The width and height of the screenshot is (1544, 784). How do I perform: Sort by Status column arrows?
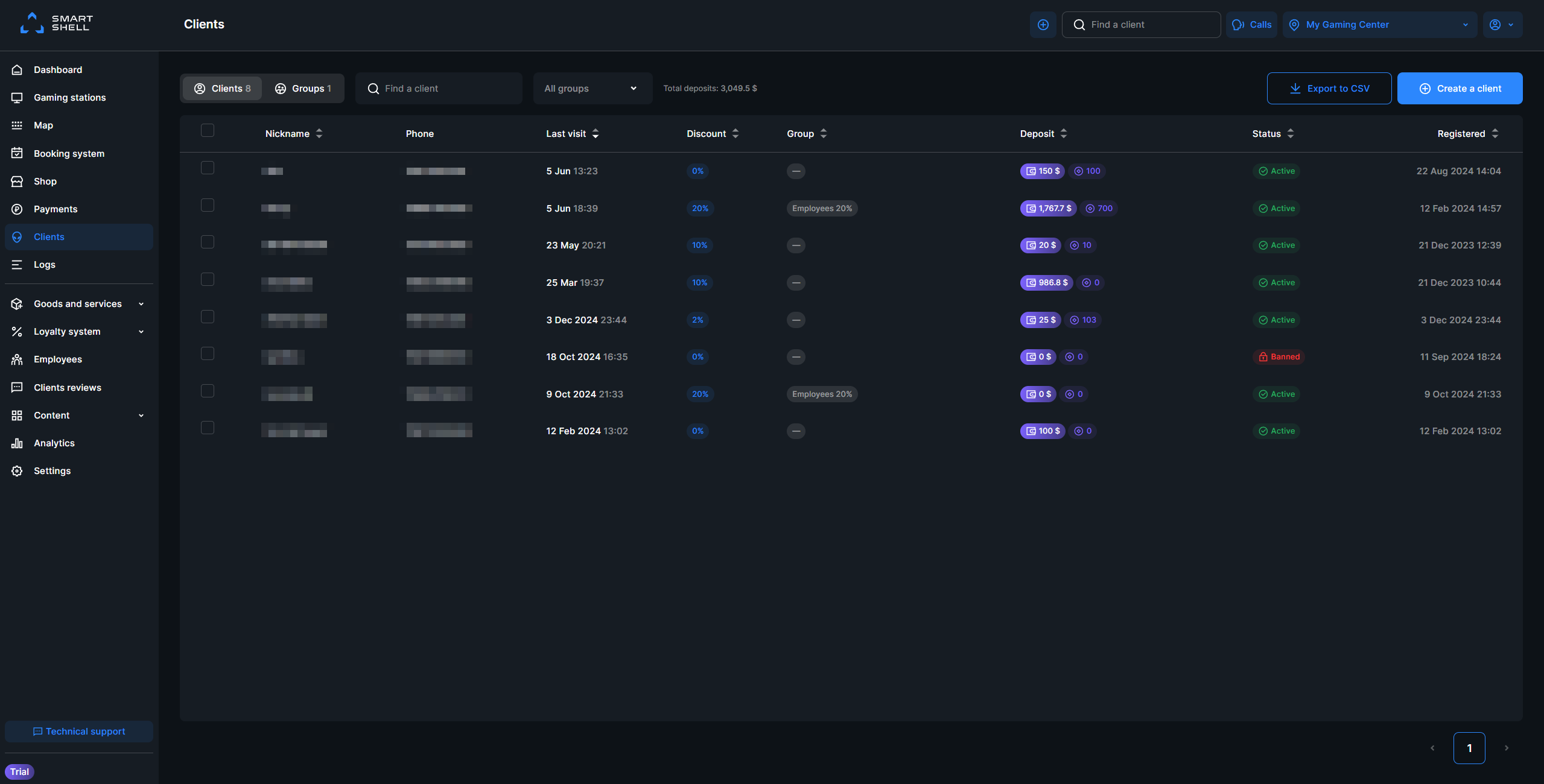(x=1291, y=134)
